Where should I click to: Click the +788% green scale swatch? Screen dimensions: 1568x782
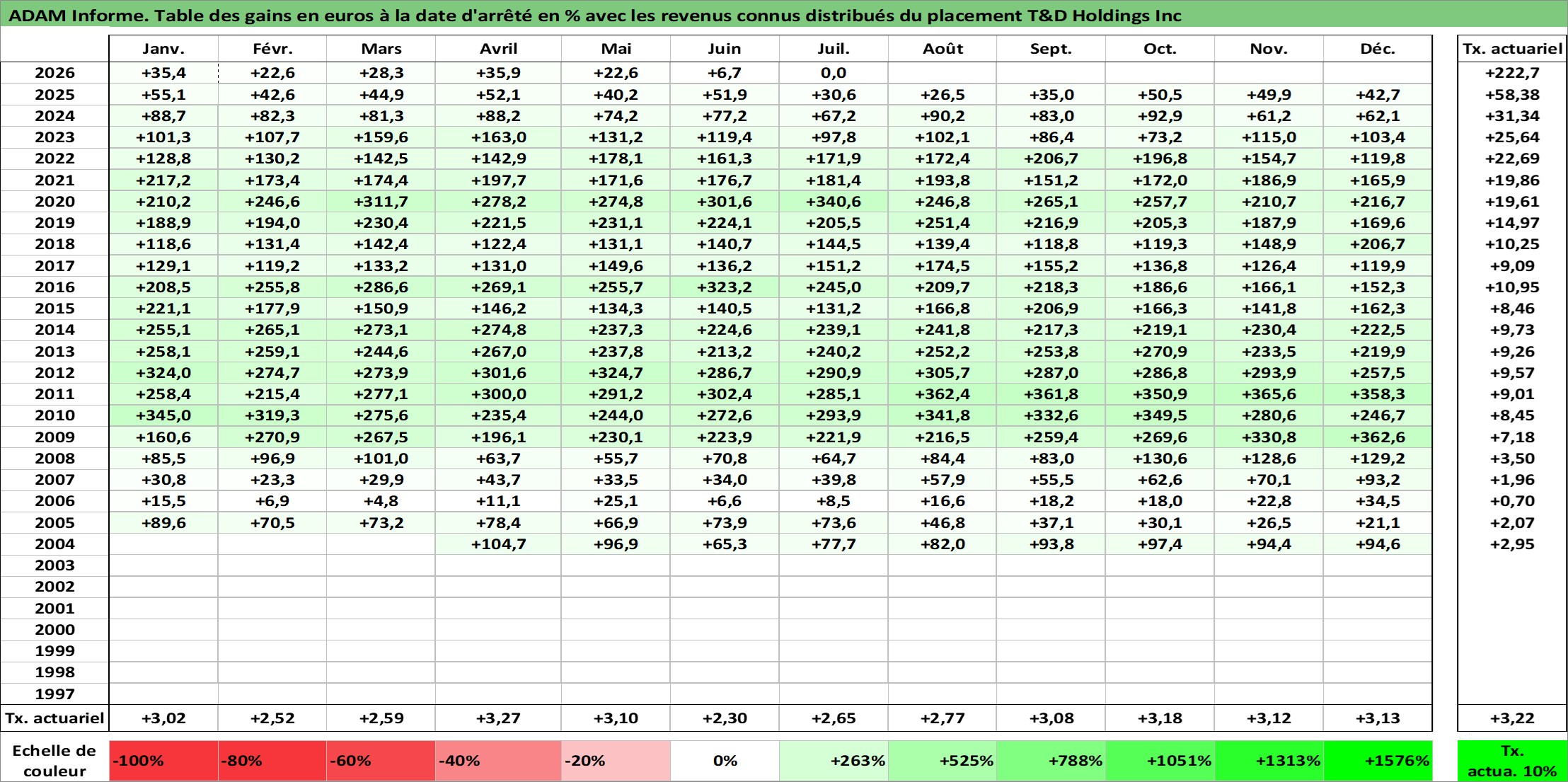1051,761
